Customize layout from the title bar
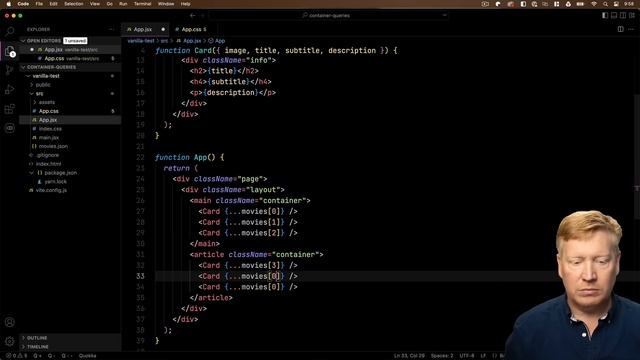The width and height of the screenshot is (640, 360). point(632,16)
